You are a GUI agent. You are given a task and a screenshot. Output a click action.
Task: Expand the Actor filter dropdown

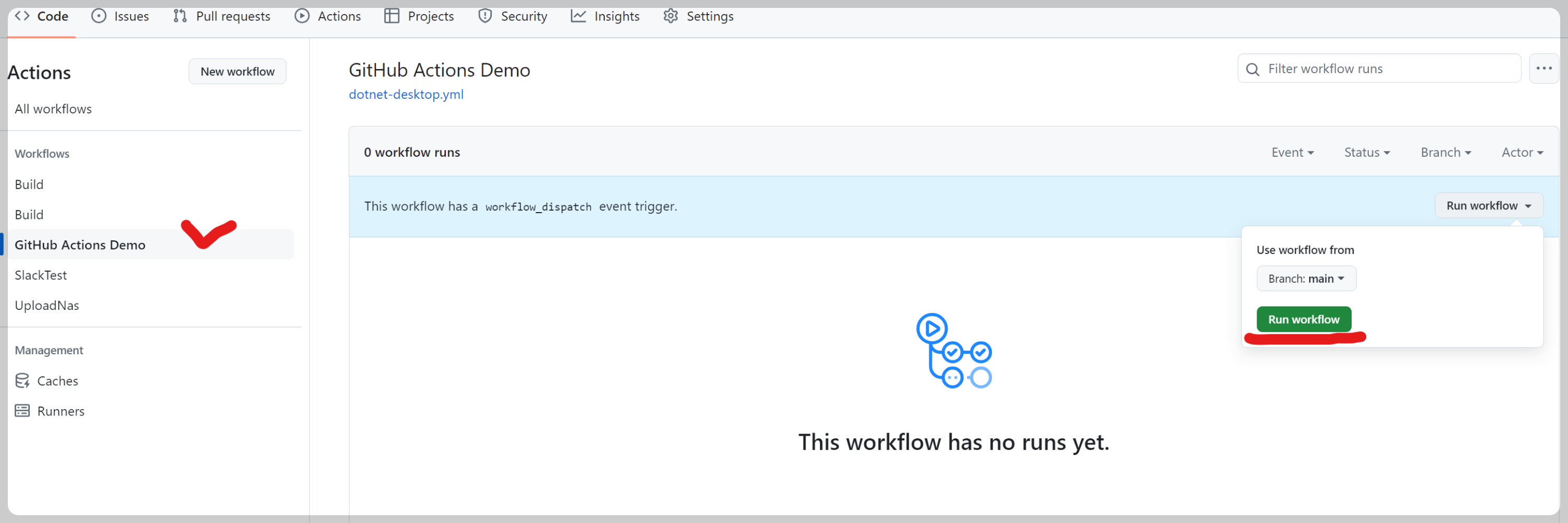[1523, 153]
